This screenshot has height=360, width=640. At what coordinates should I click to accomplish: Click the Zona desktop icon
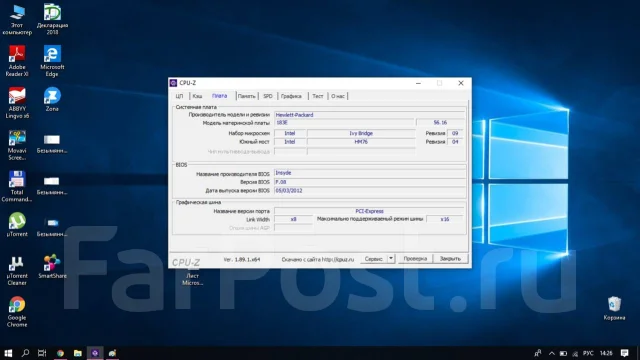pos(52,99)
